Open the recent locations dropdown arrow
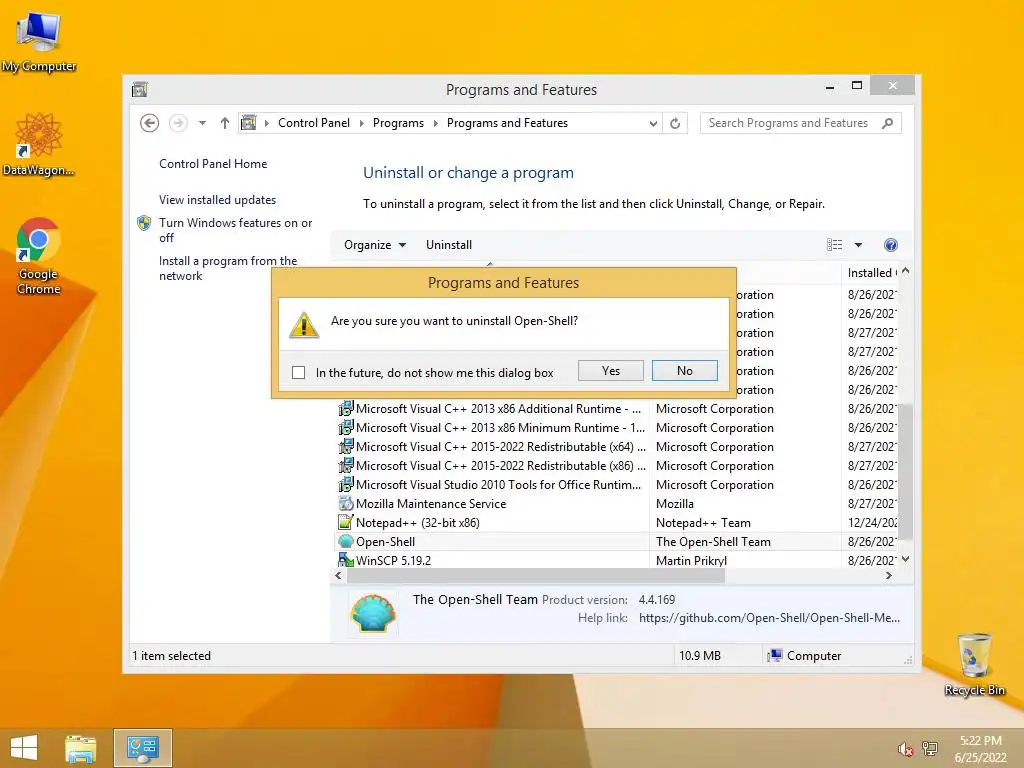 (x=202, y=123)
